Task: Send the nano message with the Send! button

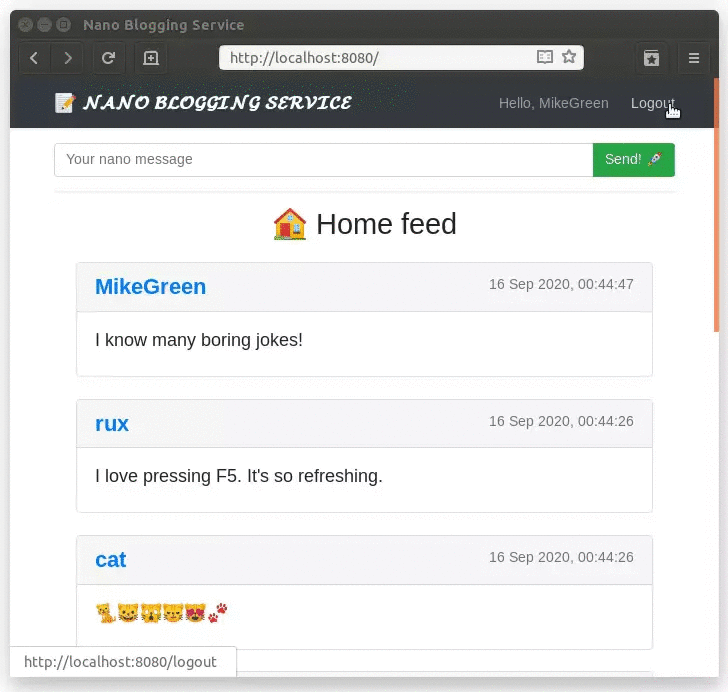Action: pyautogui.click(x=633, y=160)
